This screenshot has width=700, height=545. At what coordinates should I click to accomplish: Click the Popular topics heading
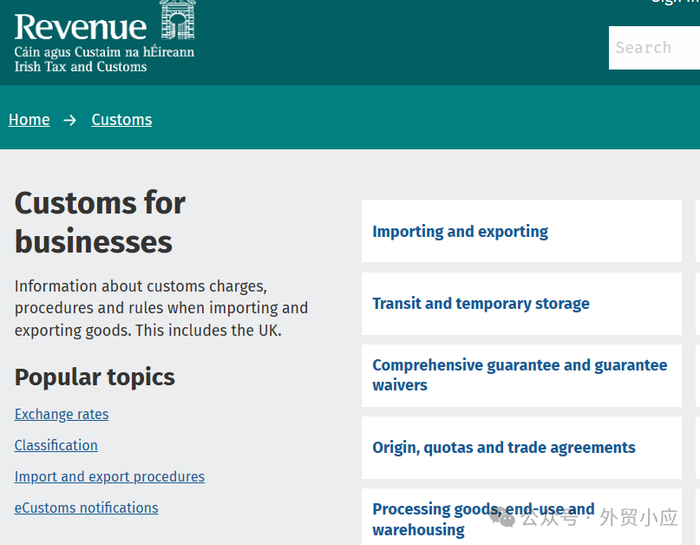click(94, 377)
